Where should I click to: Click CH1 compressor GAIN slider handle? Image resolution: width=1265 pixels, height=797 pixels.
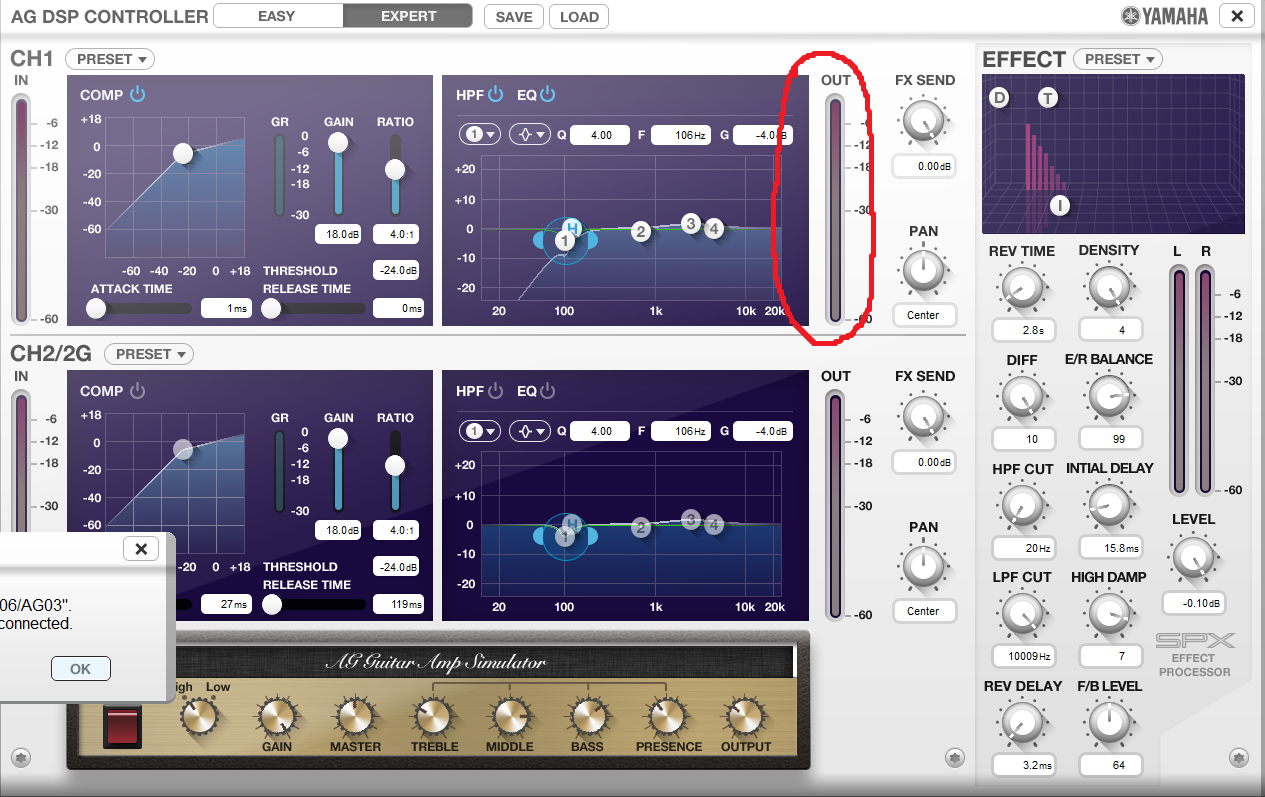[x=338, y=143]
